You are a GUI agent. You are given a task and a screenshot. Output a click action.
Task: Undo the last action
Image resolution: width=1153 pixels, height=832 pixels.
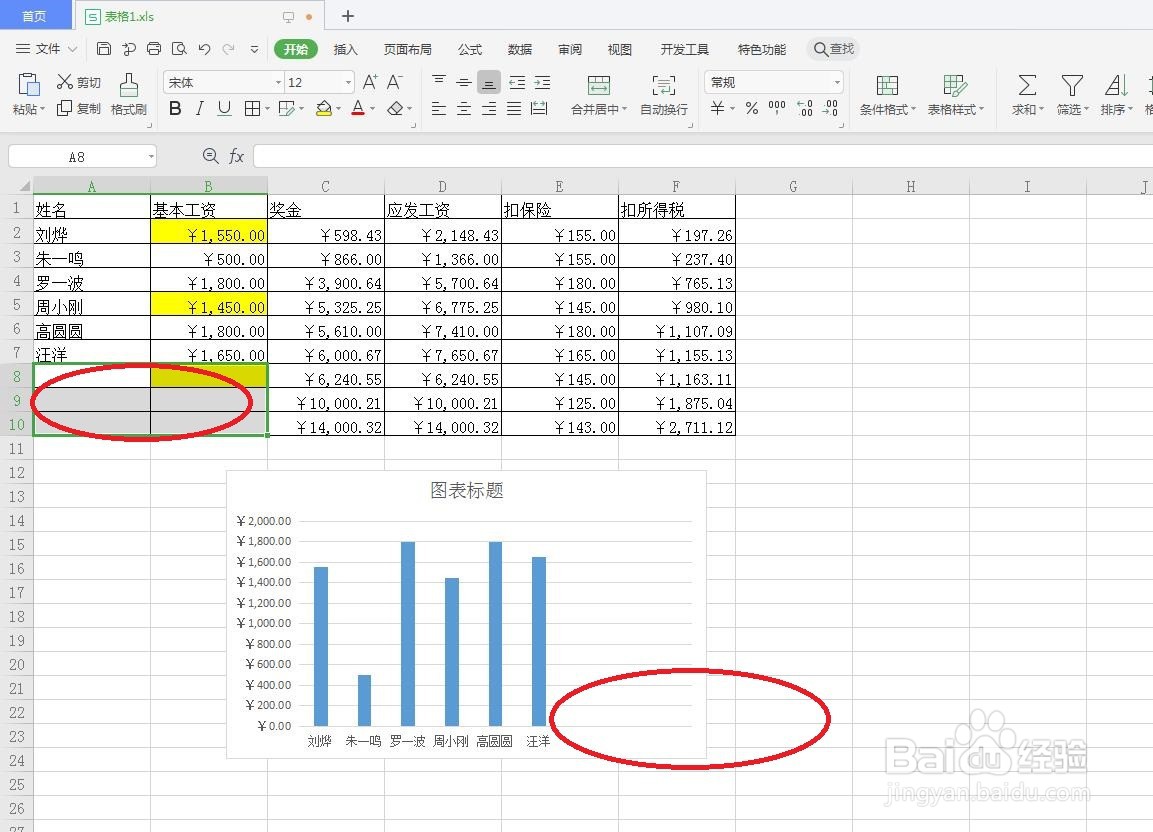pyautogui.click(x=204, y=49)
